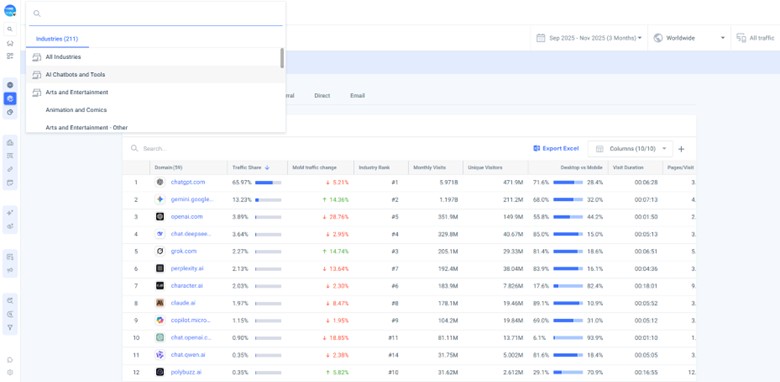780x382 pixels.
Task: Click the funnel icon in sidebar
Action: point(10,328)
